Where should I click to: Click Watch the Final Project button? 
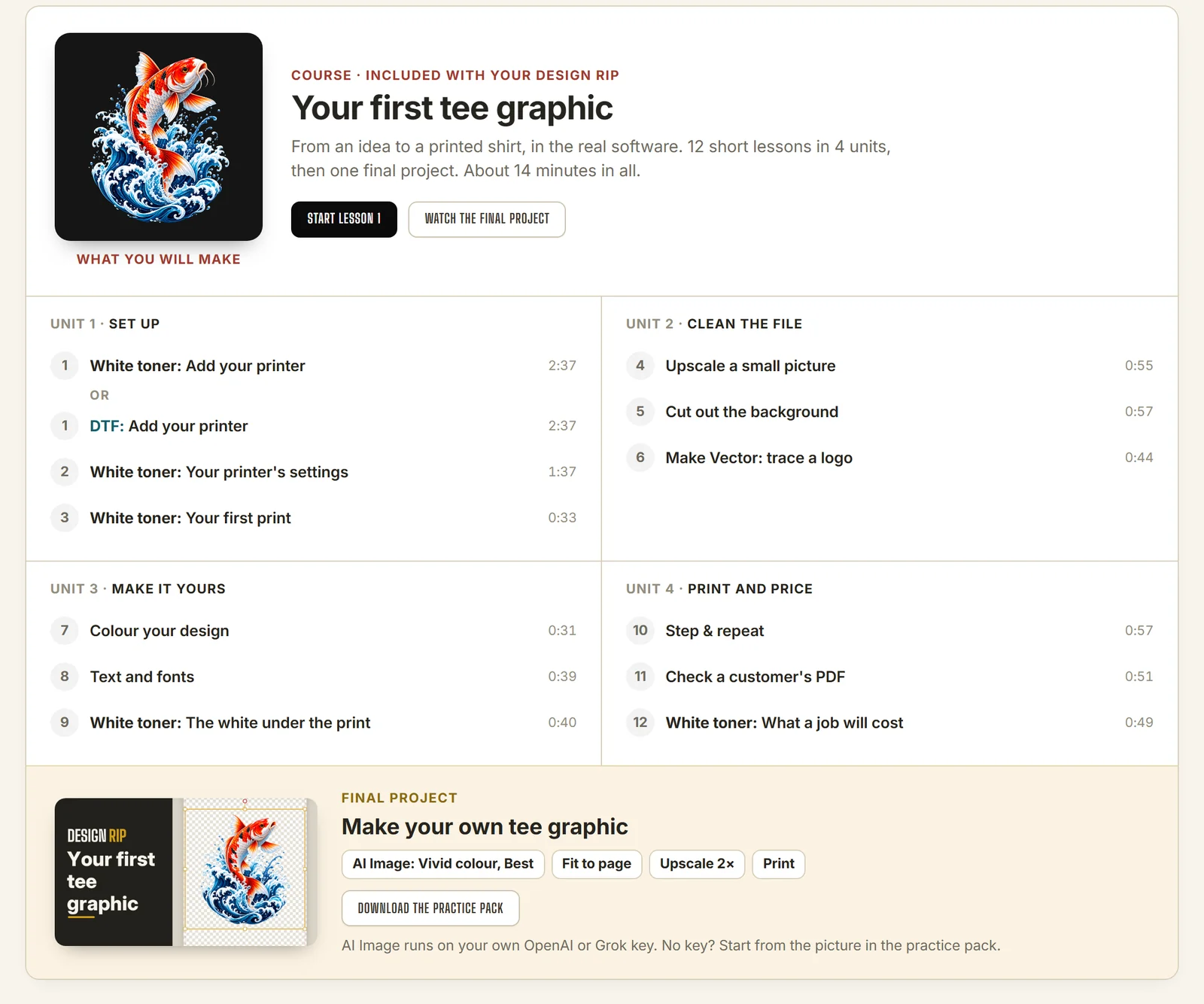click(487, 219)
